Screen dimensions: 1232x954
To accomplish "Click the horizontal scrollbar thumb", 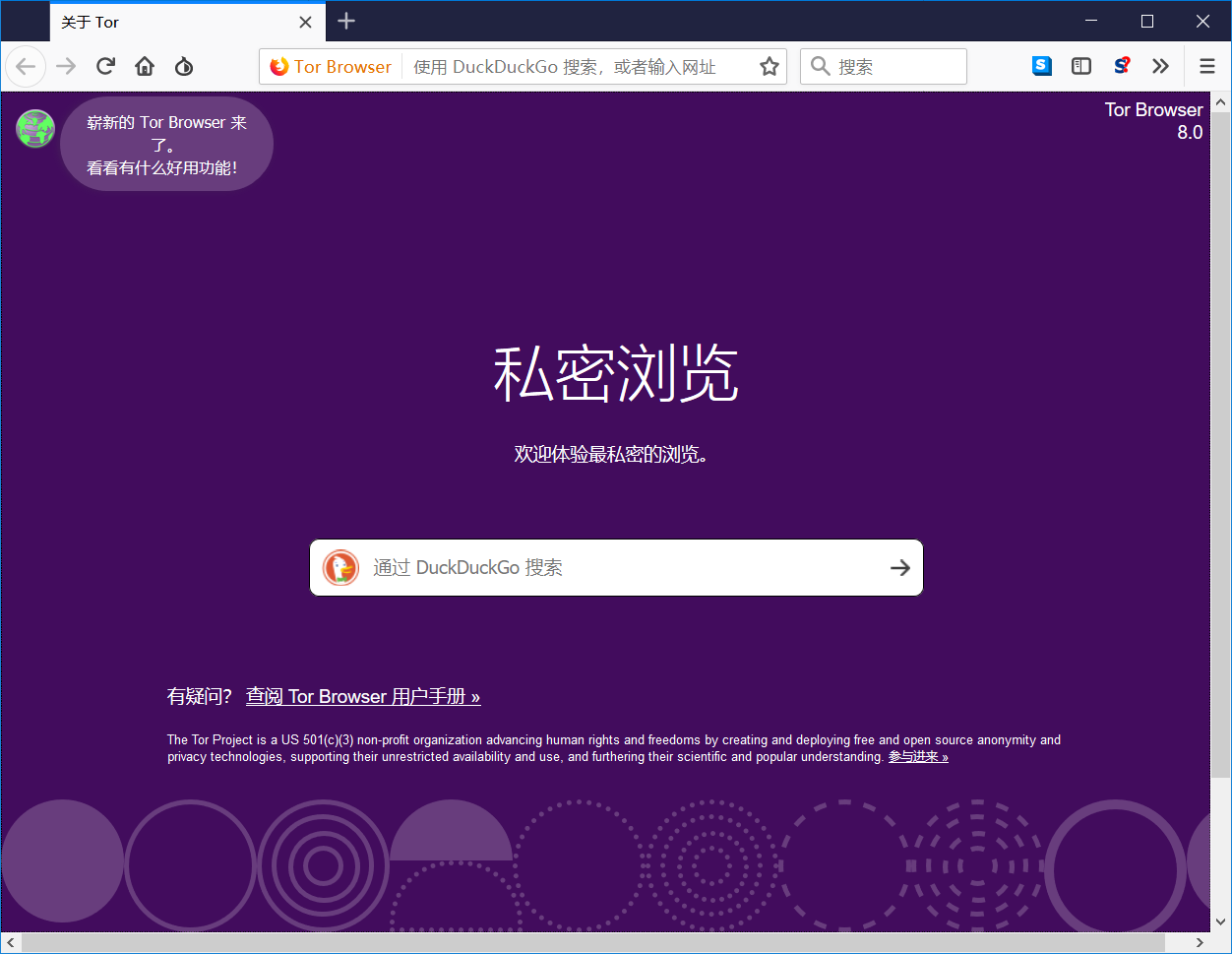I will 593,943.
